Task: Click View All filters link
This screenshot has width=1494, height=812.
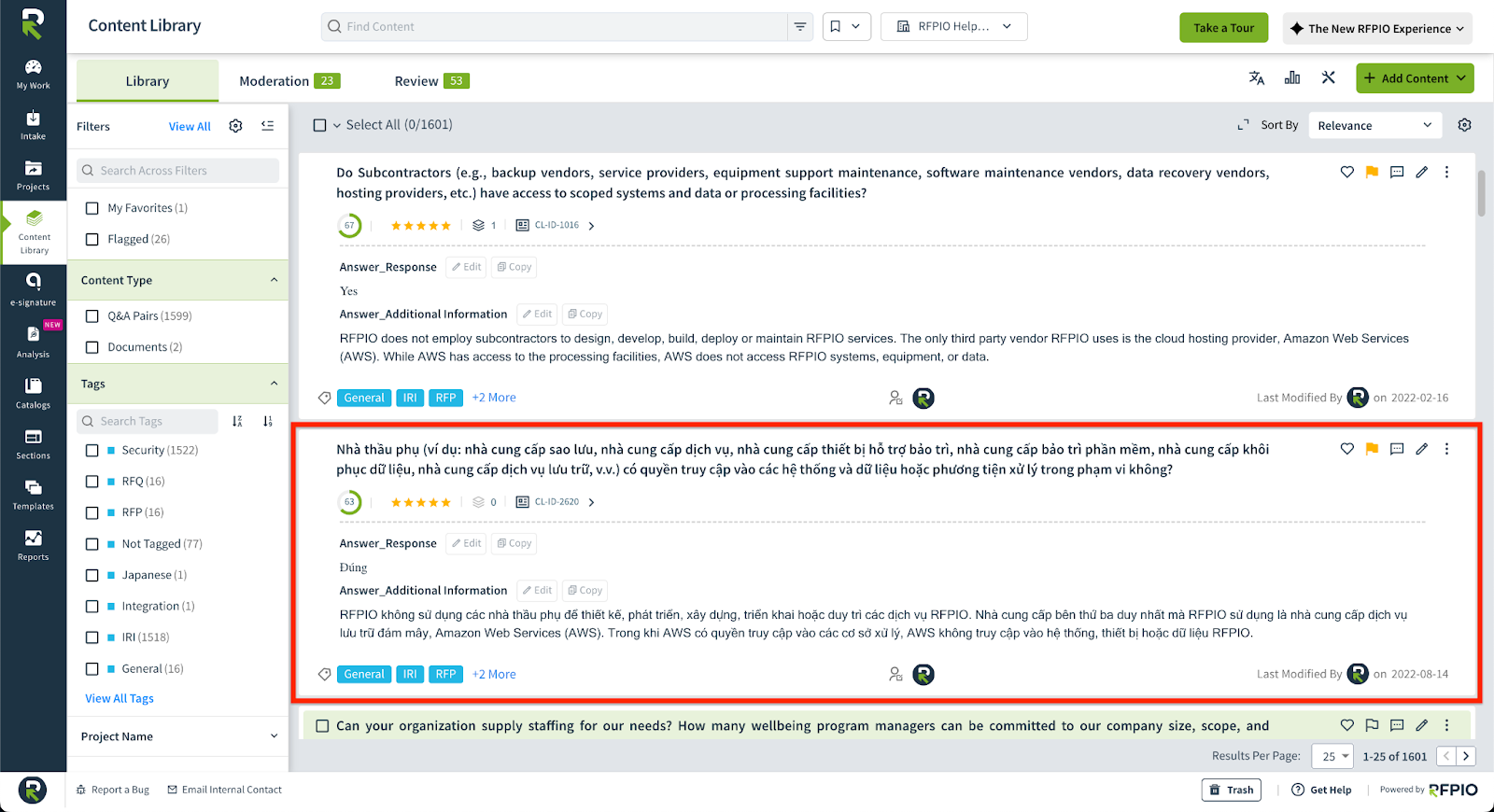Action: coord(190,127)
